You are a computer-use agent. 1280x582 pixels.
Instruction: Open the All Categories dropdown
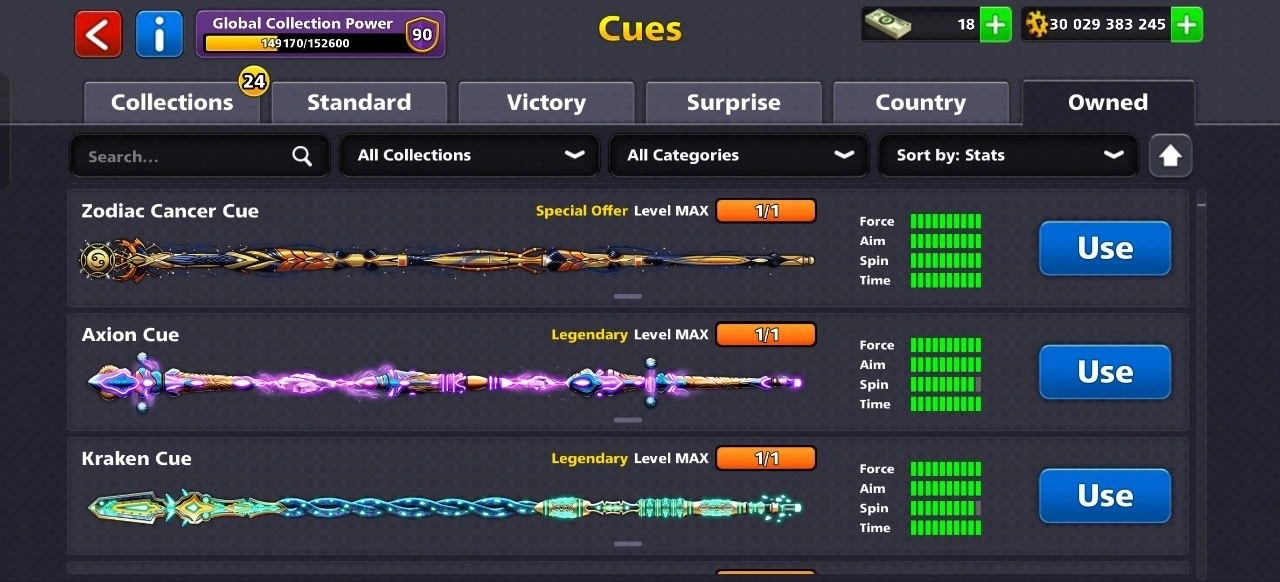point(739,156)
